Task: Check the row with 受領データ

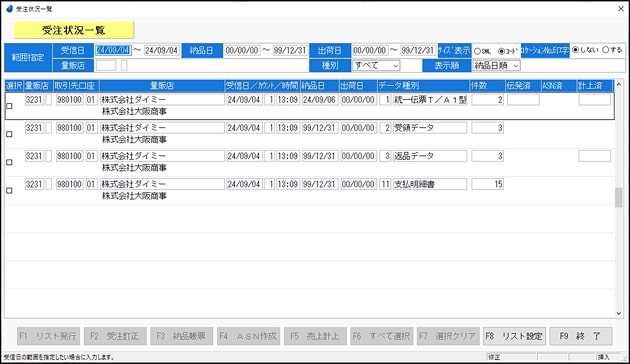Action: (x=9, y=134)
